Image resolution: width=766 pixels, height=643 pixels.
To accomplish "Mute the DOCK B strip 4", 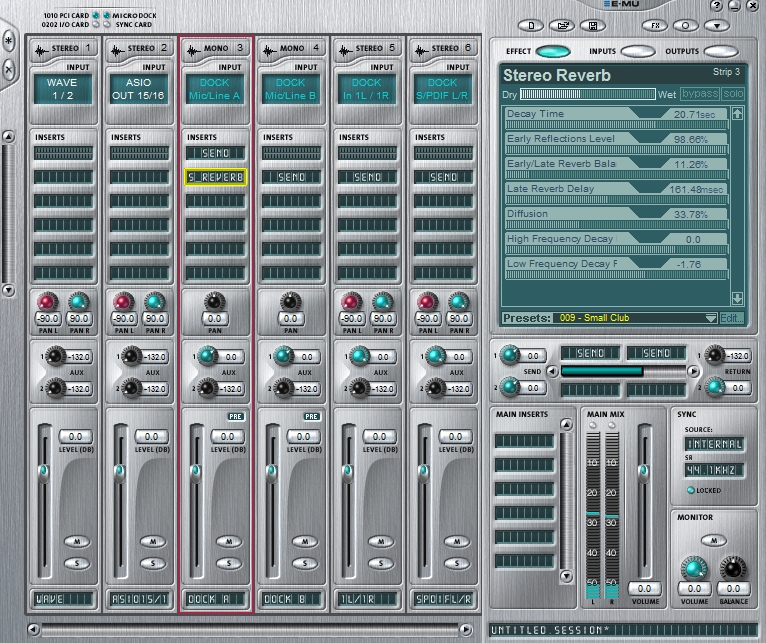I will [305, 541].
